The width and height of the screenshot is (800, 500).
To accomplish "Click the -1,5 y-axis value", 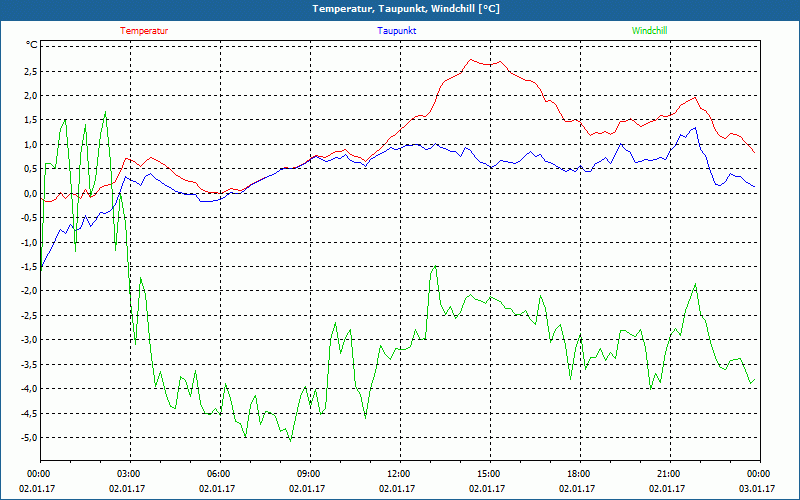I will [29, 267].
